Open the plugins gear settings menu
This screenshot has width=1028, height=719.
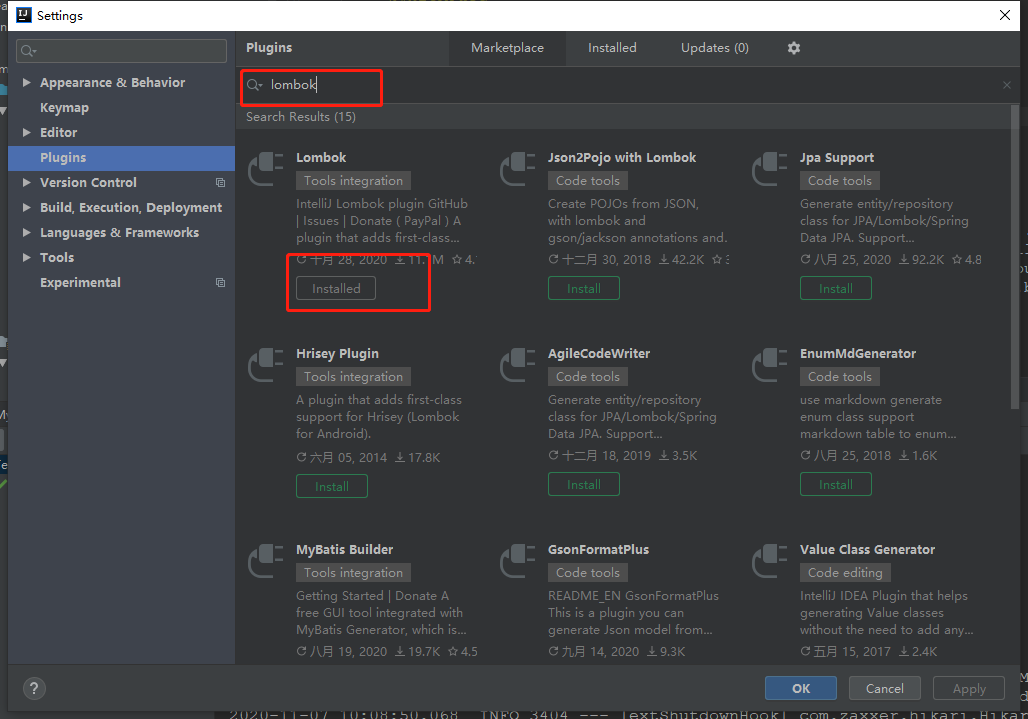point(793,48)
